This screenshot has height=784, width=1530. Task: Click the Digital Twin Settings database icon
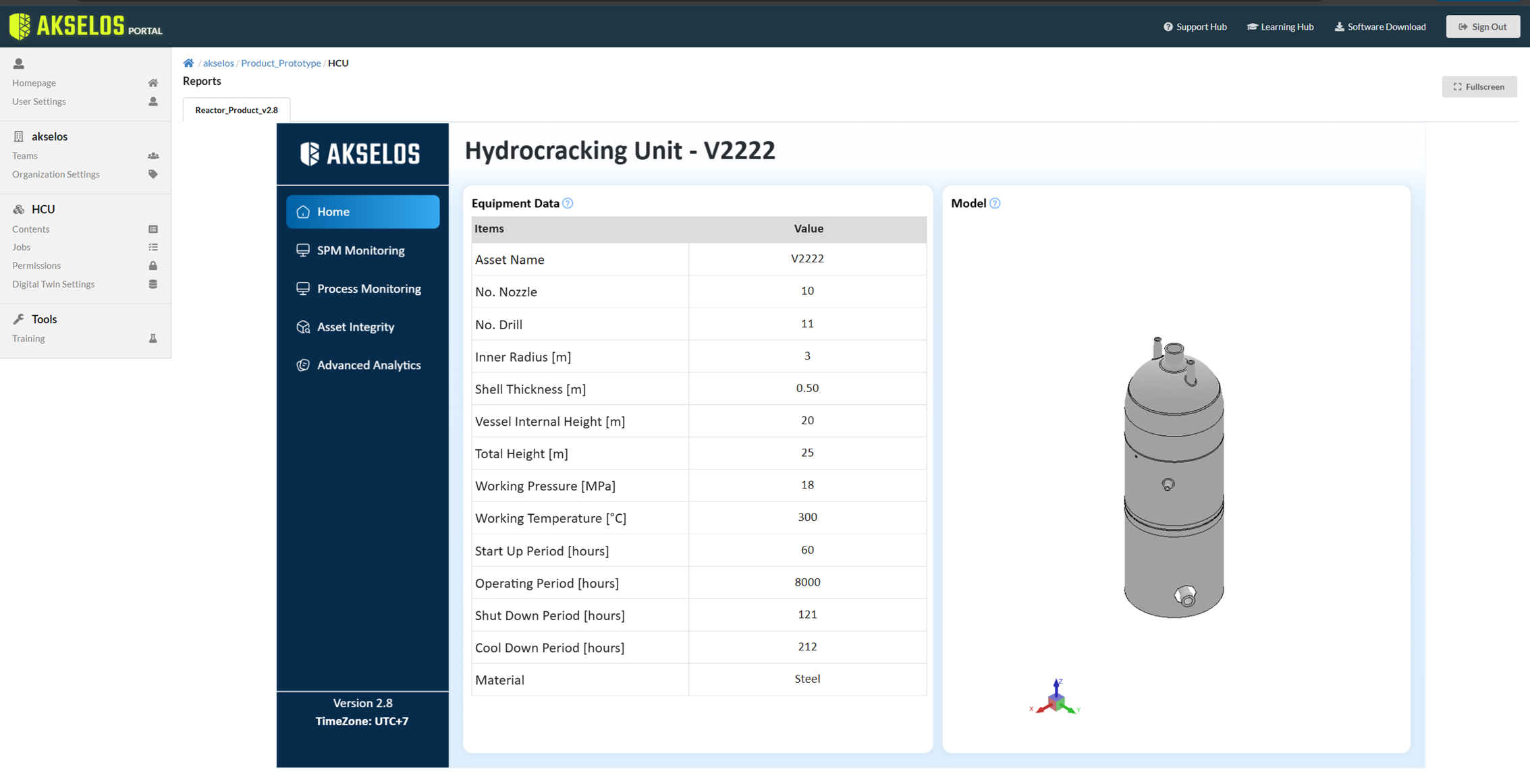(153, 284)
